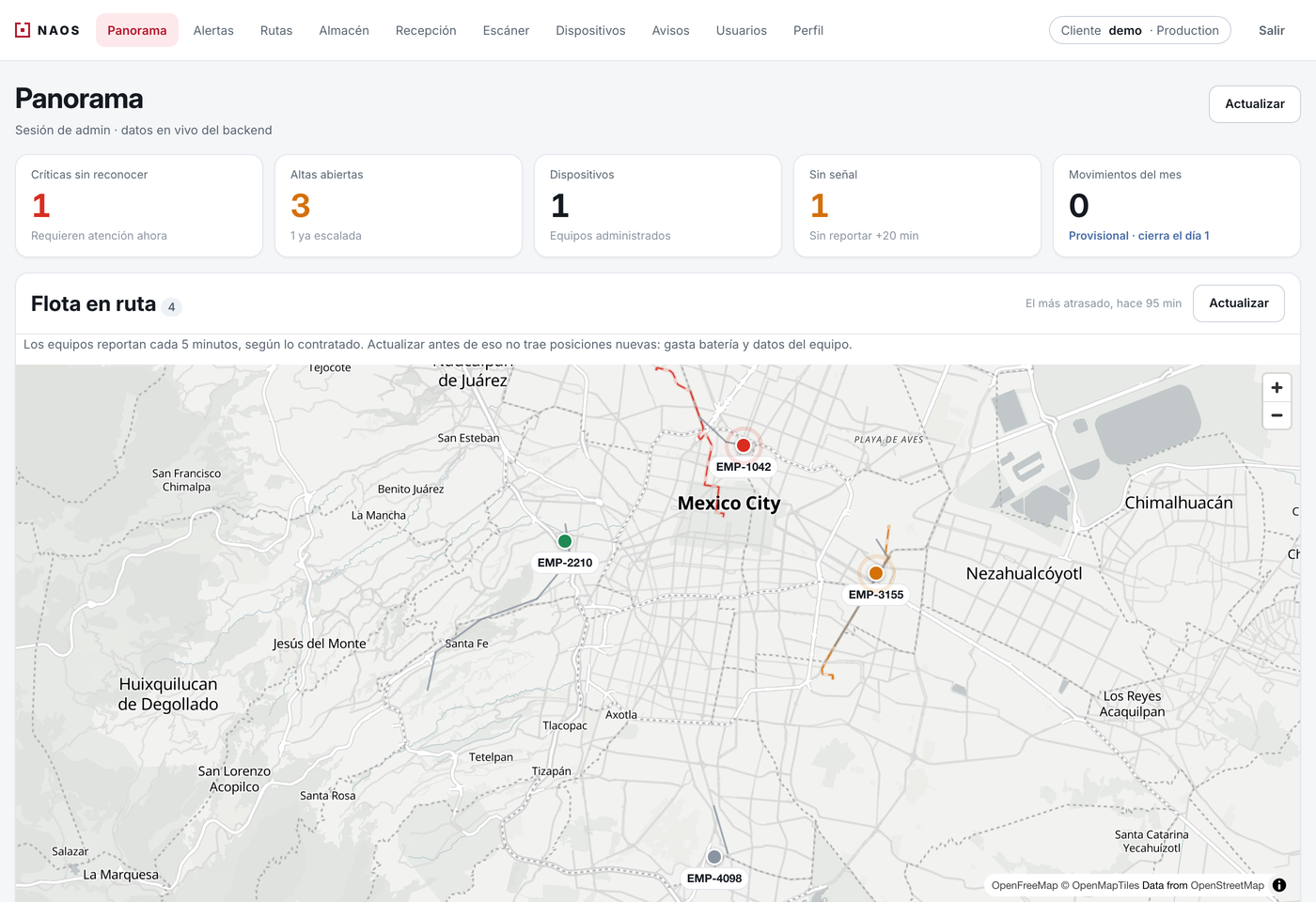Click the Flota en ruta count badge 4

click(171, 306)
